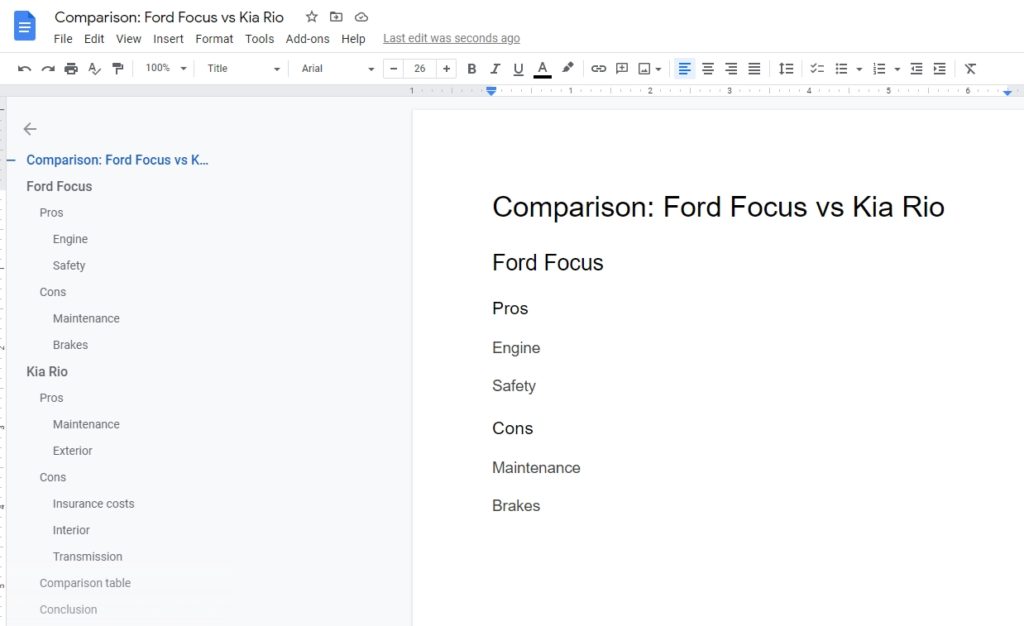The height and width of the screenshot is (626, 1024).
Task: Open text color picker
Action: (542, 69)
